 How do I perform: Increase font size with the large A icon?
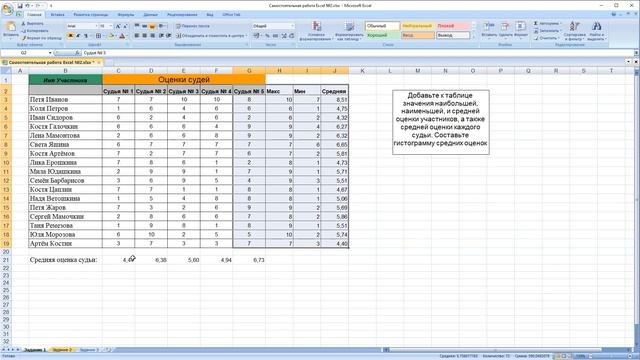coord(118,26)
